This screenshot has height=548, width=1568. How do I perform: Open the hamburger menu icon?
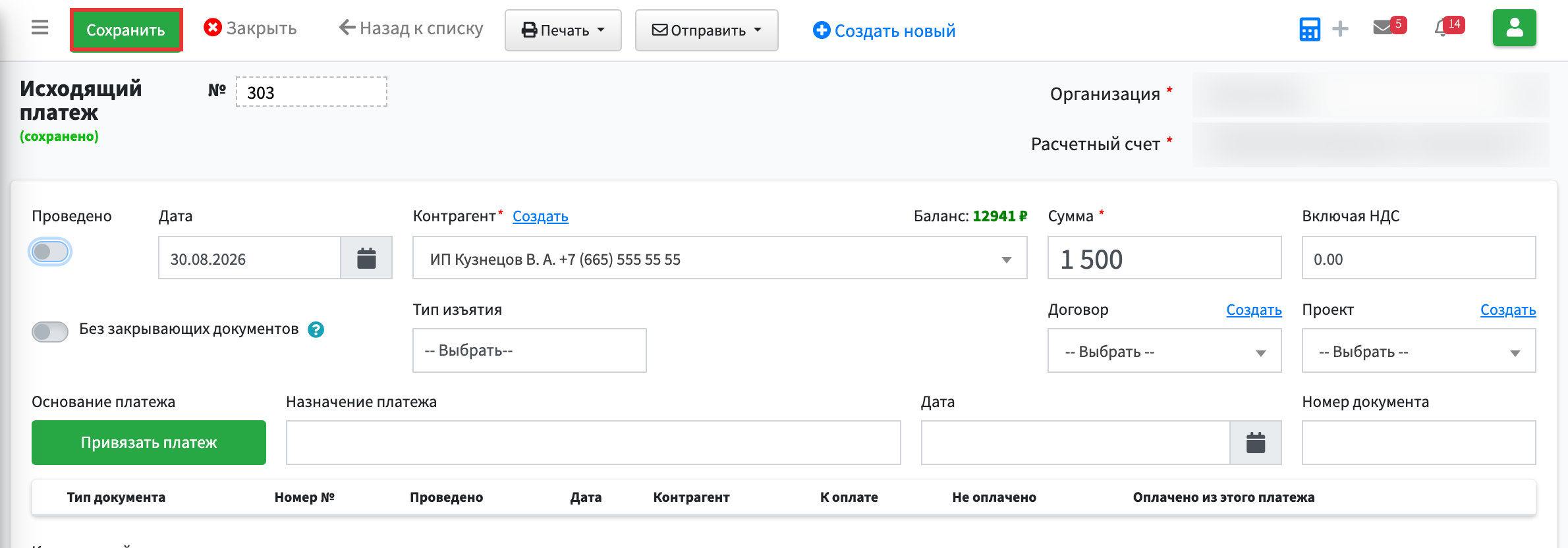40,28
